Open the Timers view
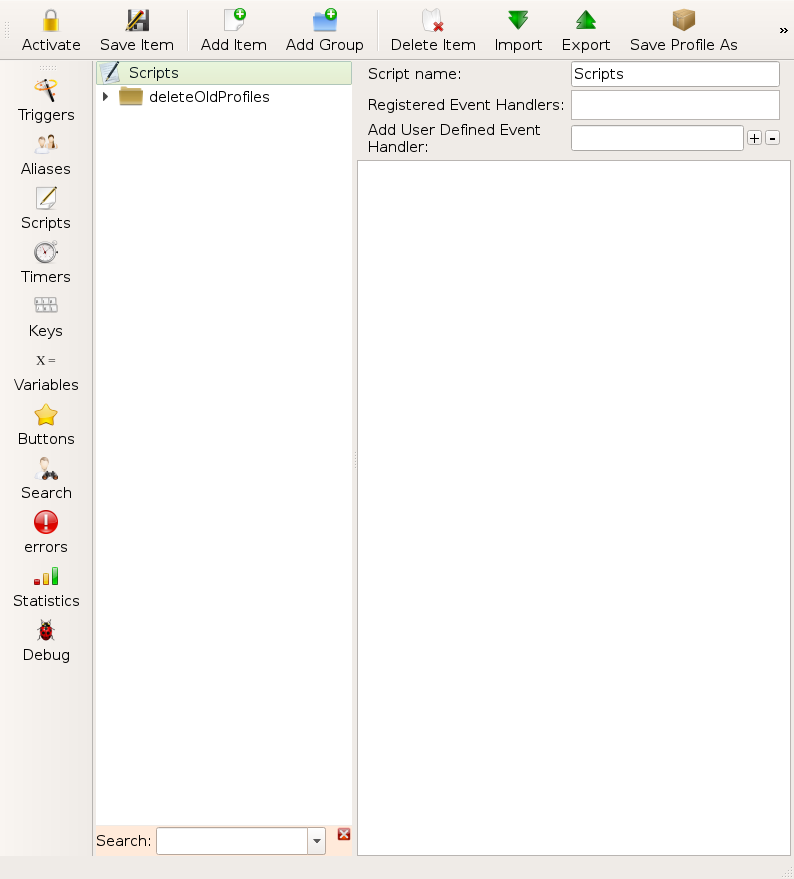Viewport: 794px width, 879px height. pyautogui.click(x=46, y=263)
